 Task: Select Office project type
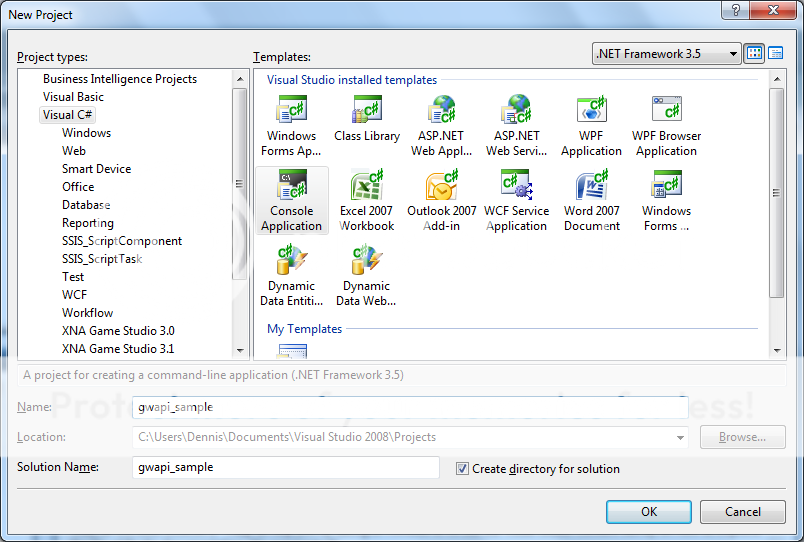78,187
